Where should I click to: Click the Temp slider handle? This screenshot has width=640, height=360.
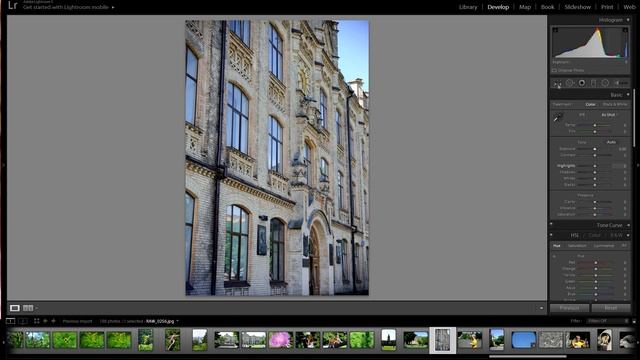pyautogui.click(x=595, y=125)
